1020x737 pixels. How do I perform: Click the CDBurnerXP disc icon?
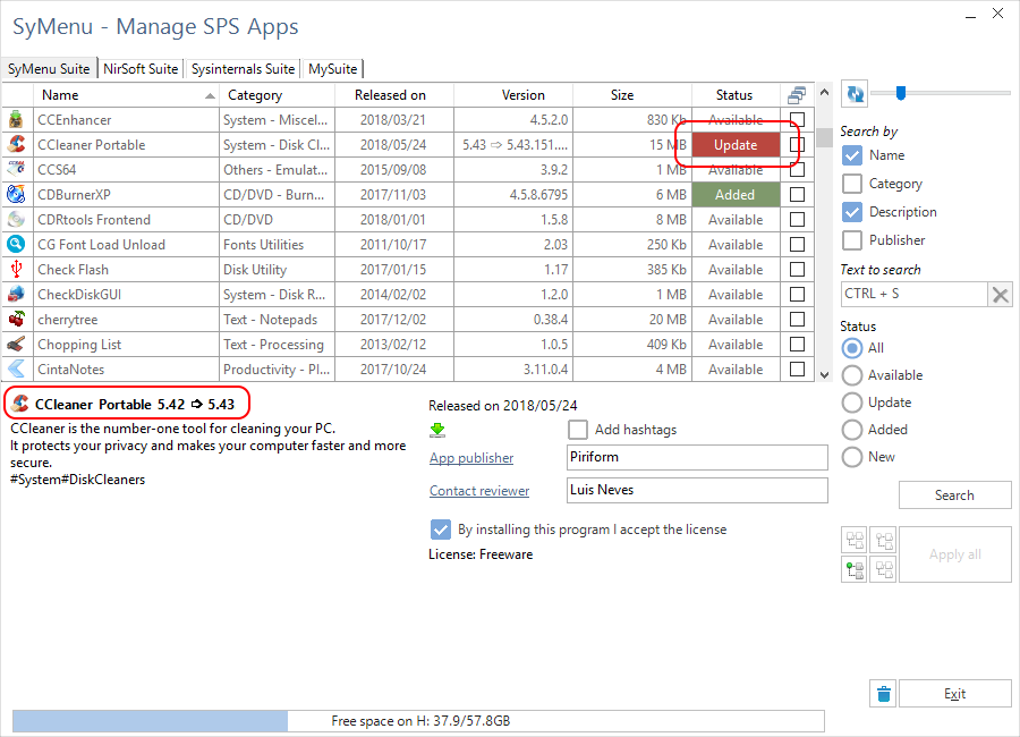(x=16, y=194)
